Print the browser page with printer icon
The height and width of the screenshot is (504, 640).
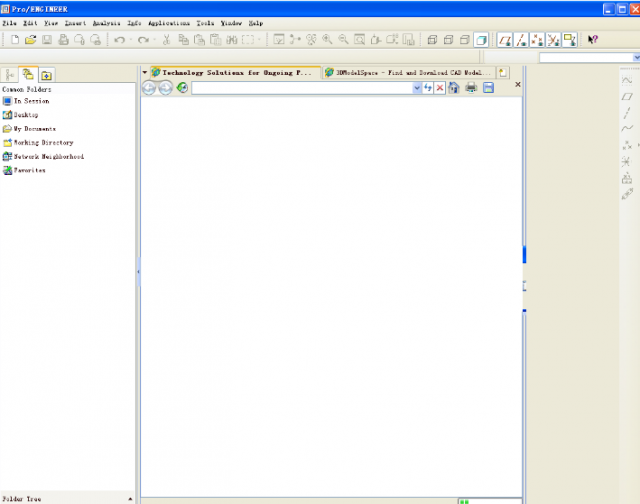click(471, 88)
